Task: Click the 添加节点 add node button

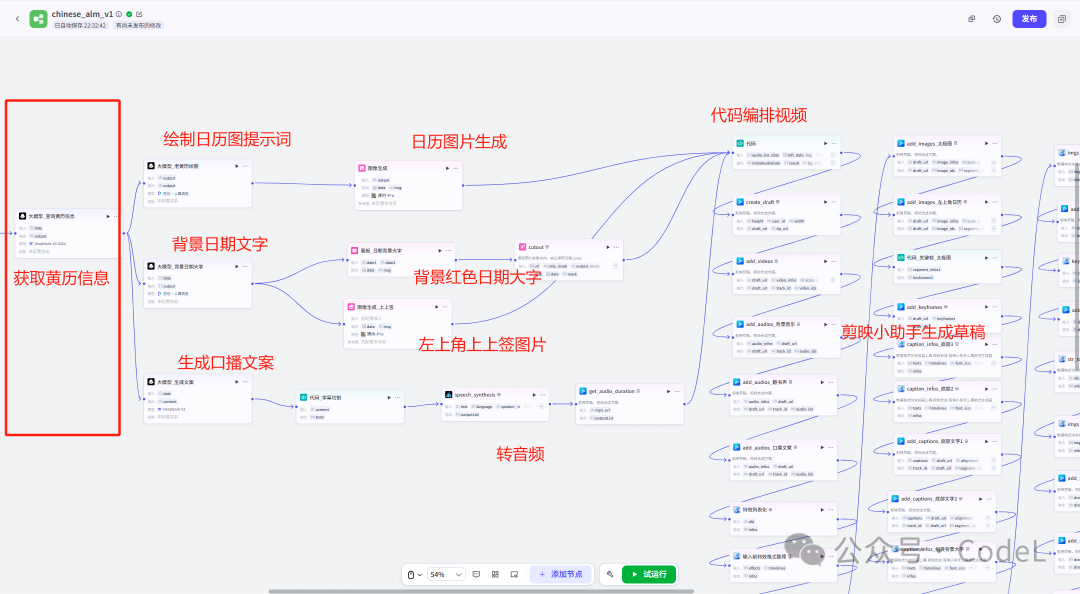Action: coord(561,574)
